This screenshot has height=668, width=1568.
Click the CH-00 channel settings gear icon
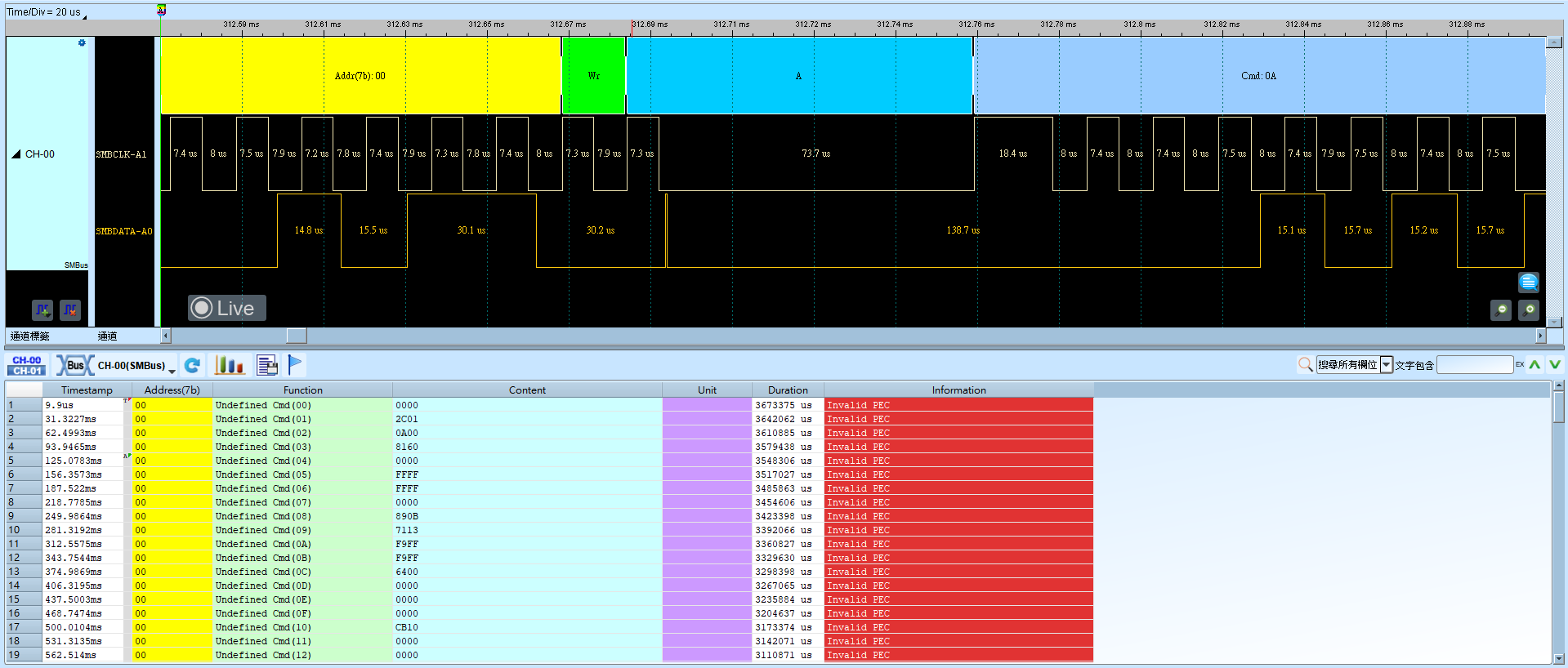82,42
